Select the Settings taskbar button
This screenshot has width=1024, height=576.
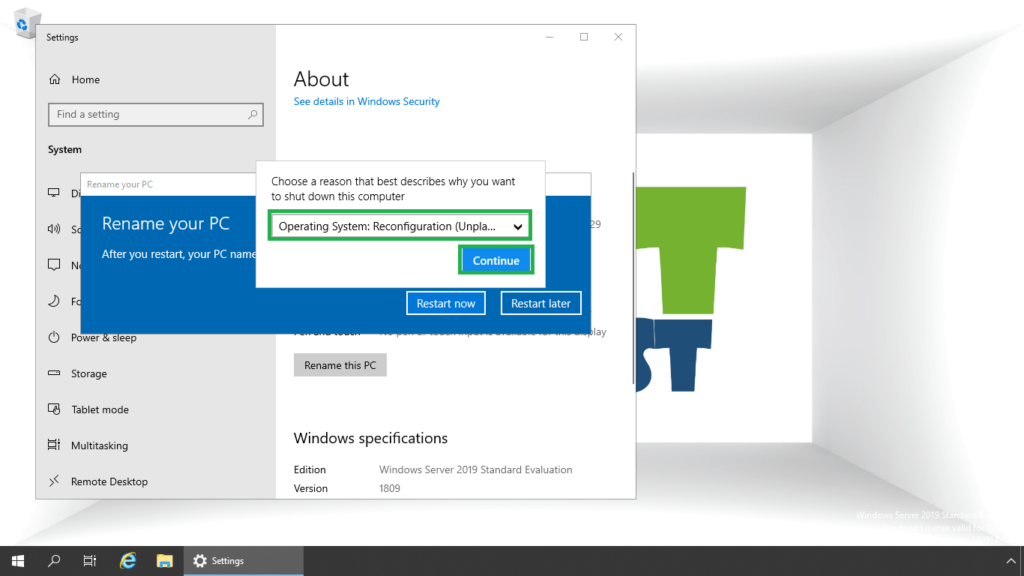pyautogui.click(x=244, y=561)
